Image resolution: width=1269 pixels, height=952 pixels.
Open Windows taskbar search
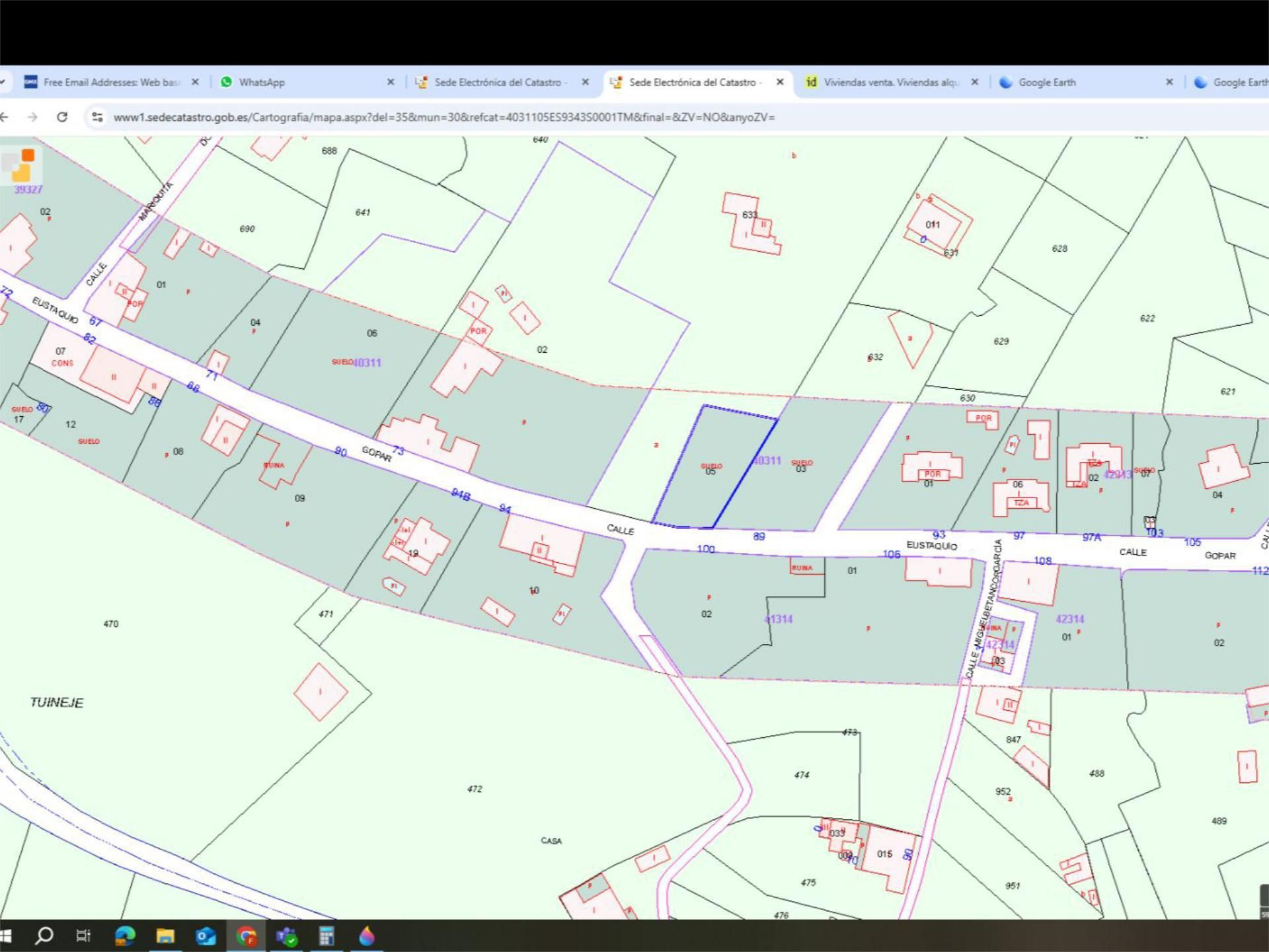point(44,935)
